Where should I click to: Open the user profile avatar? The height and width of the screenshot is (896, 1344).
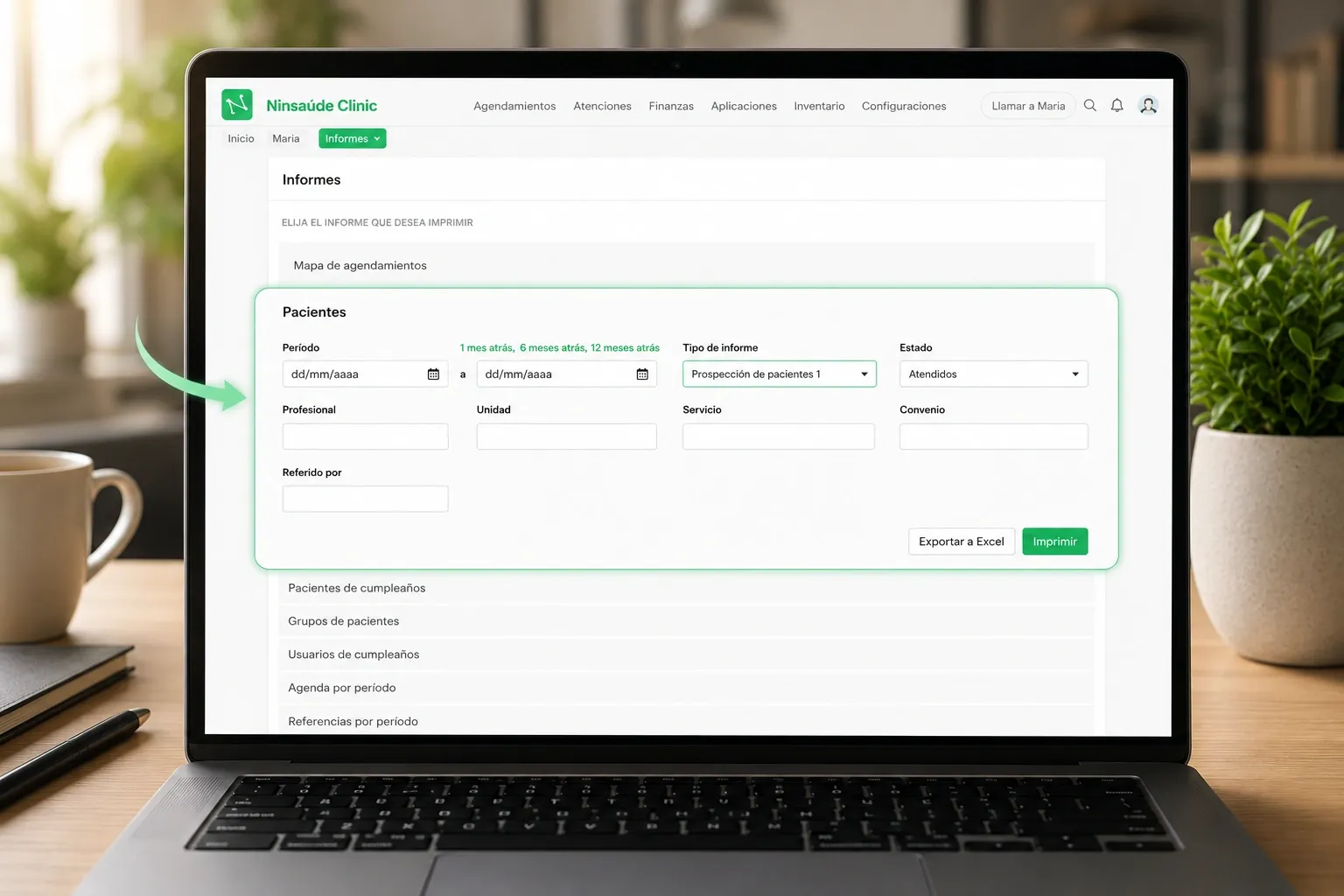(x=1148, y=106)
